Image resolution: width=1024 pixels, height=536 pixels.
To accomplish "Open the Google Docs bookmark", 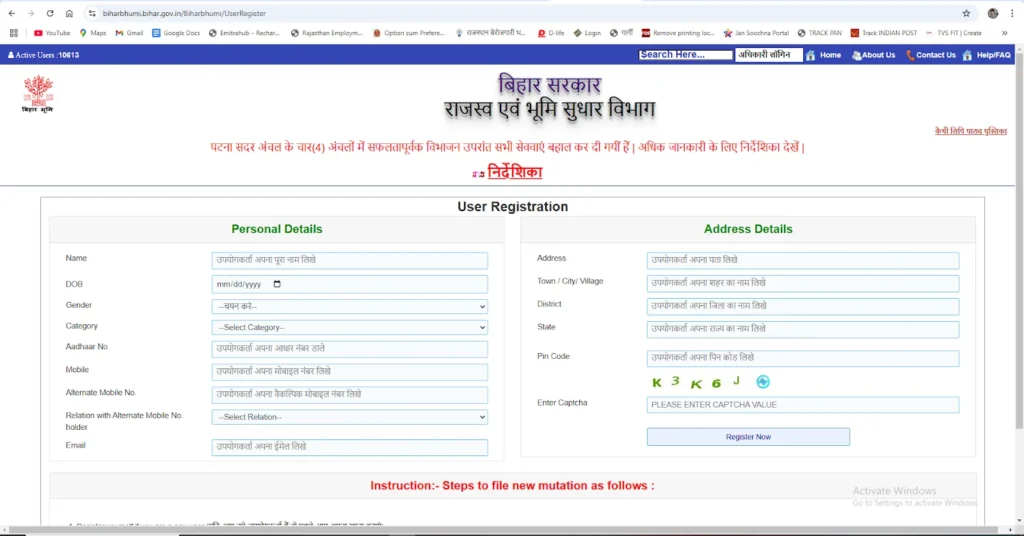I will point(176,33).
